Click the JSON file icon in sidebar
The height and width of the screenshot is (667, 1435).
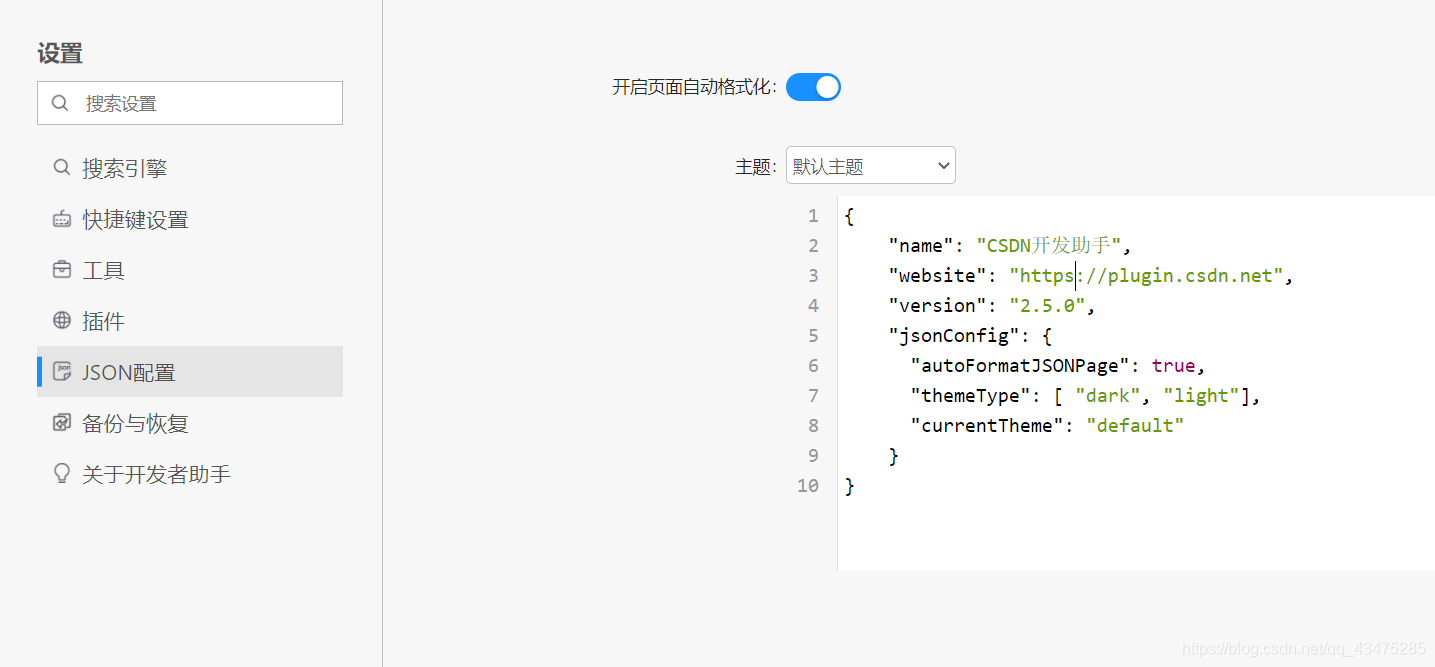[62, 372]
